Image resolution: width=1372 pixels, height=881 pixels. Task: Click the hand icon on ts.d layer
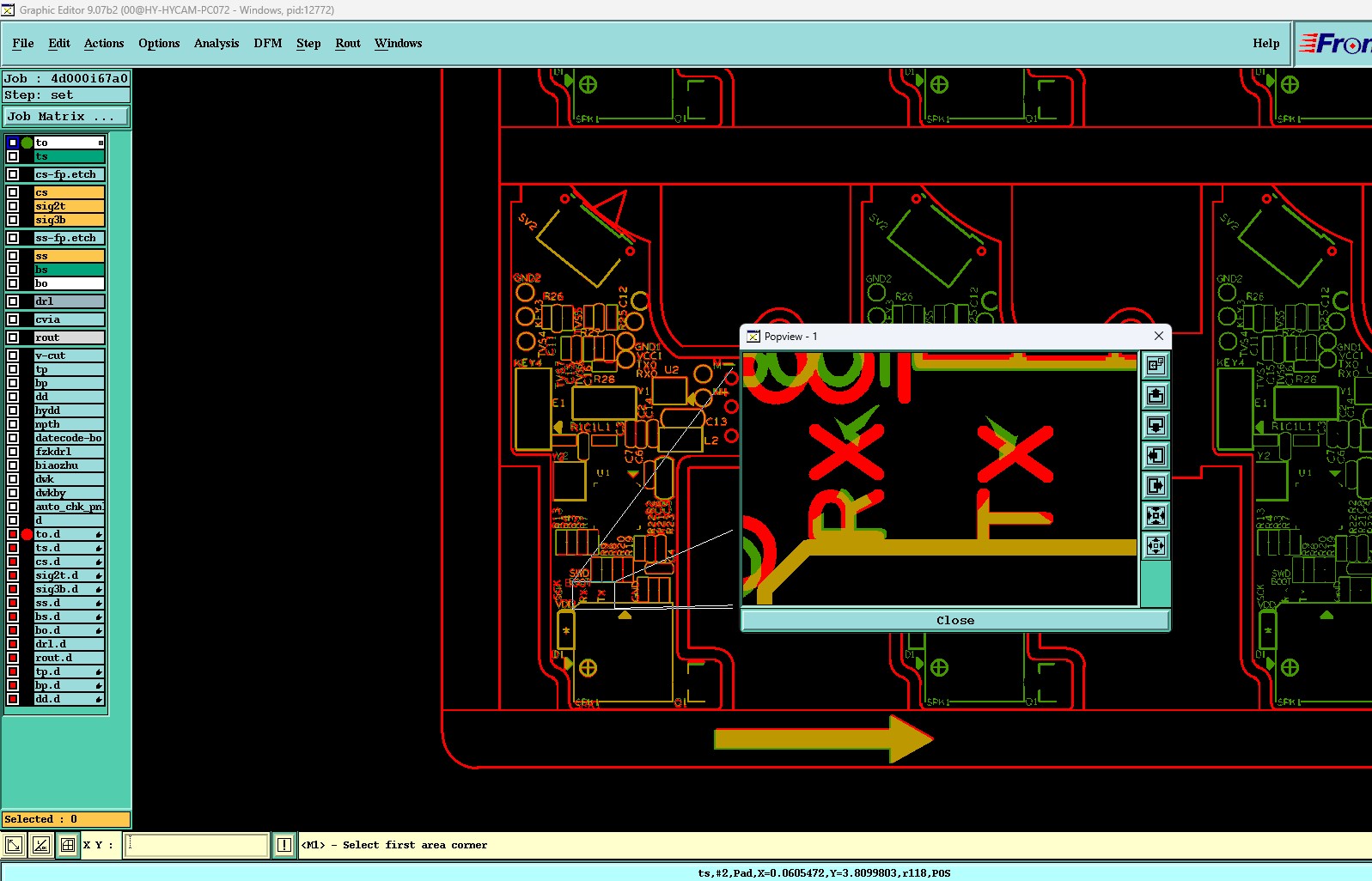point(99,548)
